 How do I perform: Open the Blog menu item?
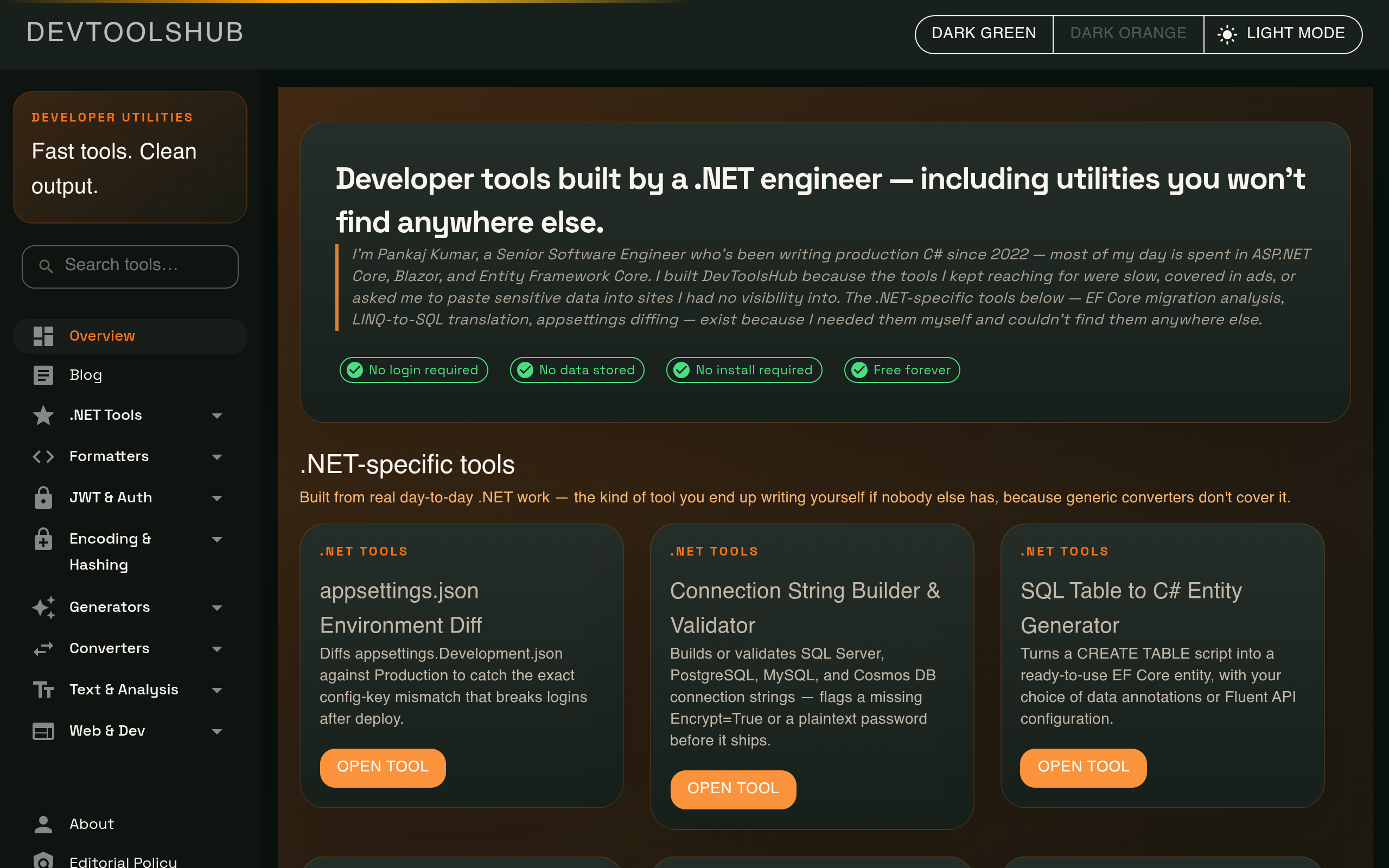[130, 375]
